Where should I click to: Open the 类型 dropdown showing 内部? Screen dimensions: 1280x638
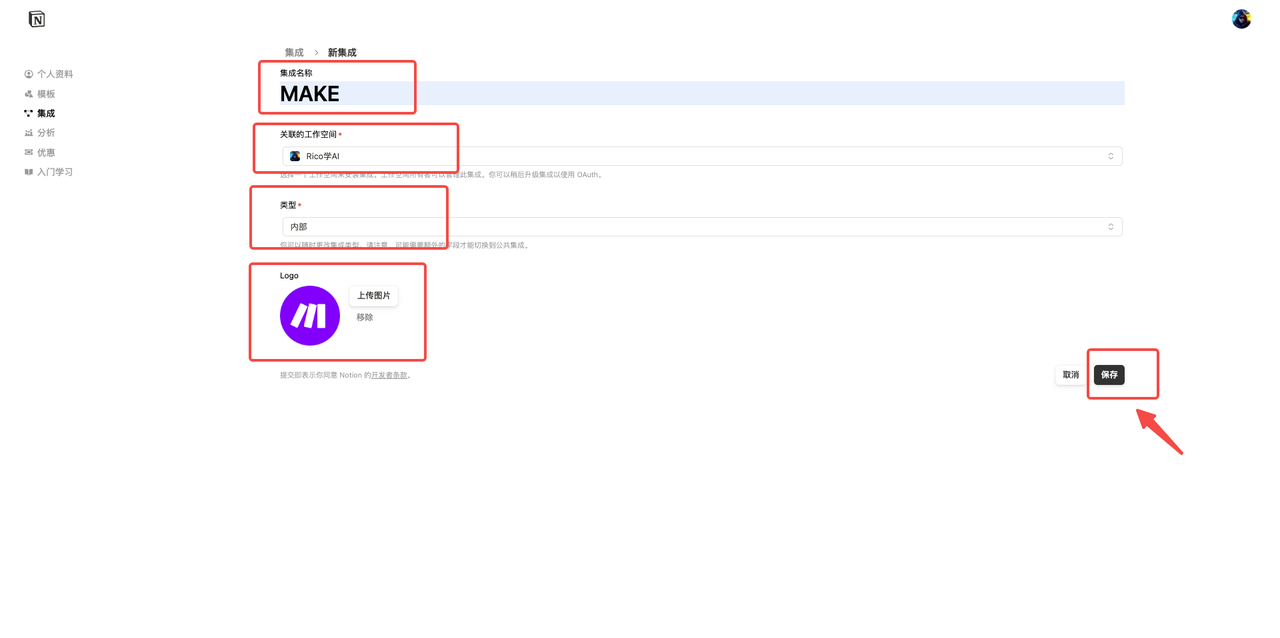click(700, 227)
